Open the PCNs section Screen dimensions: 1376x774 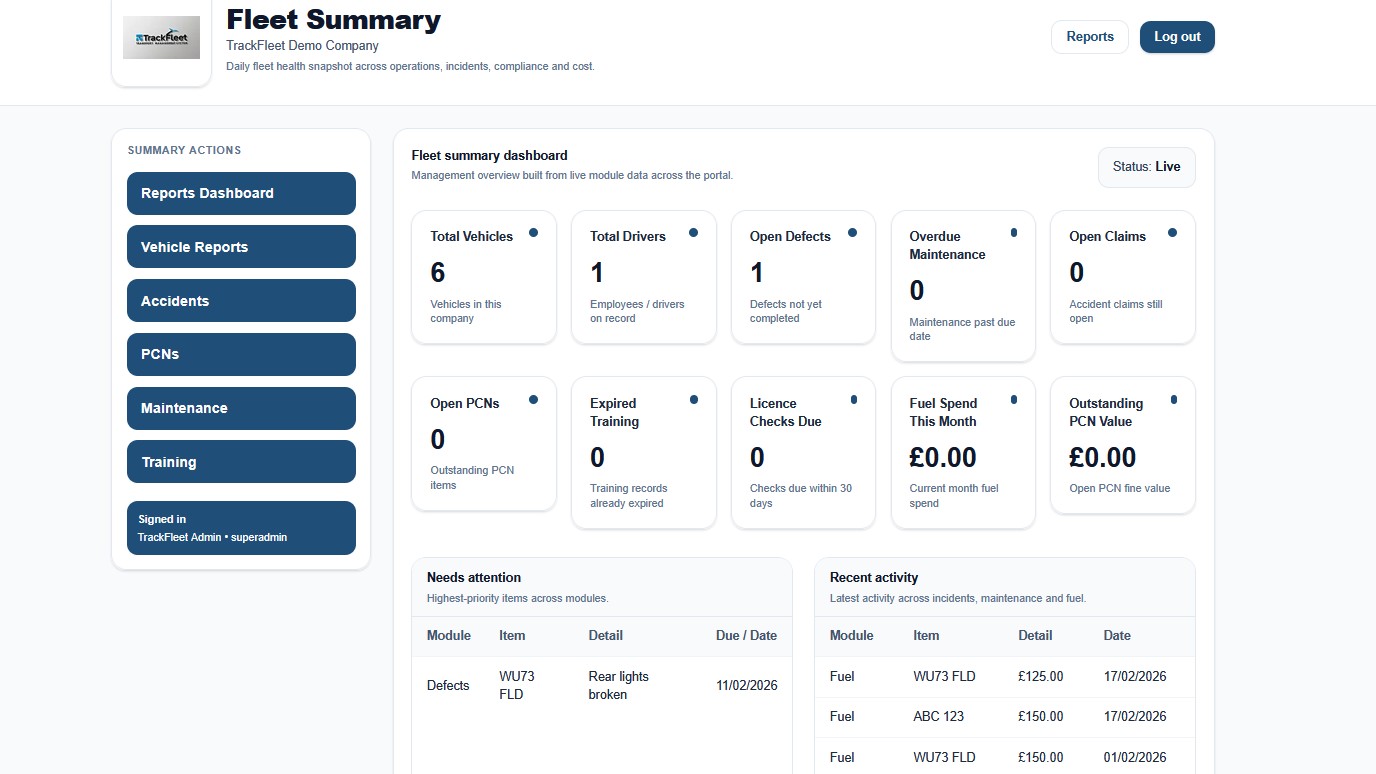pos(240,354)
